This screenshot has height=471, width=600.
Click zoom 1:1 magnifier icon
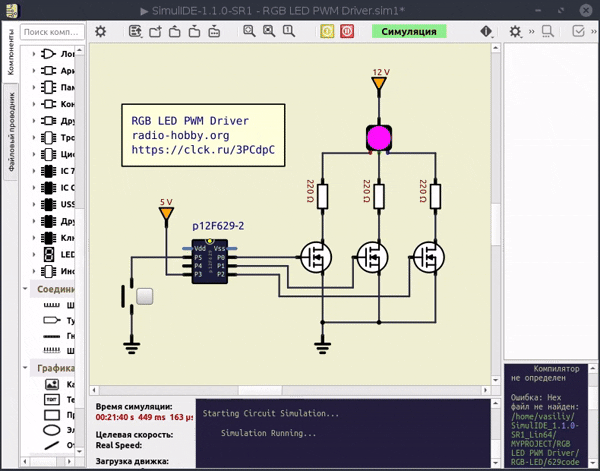289,31
